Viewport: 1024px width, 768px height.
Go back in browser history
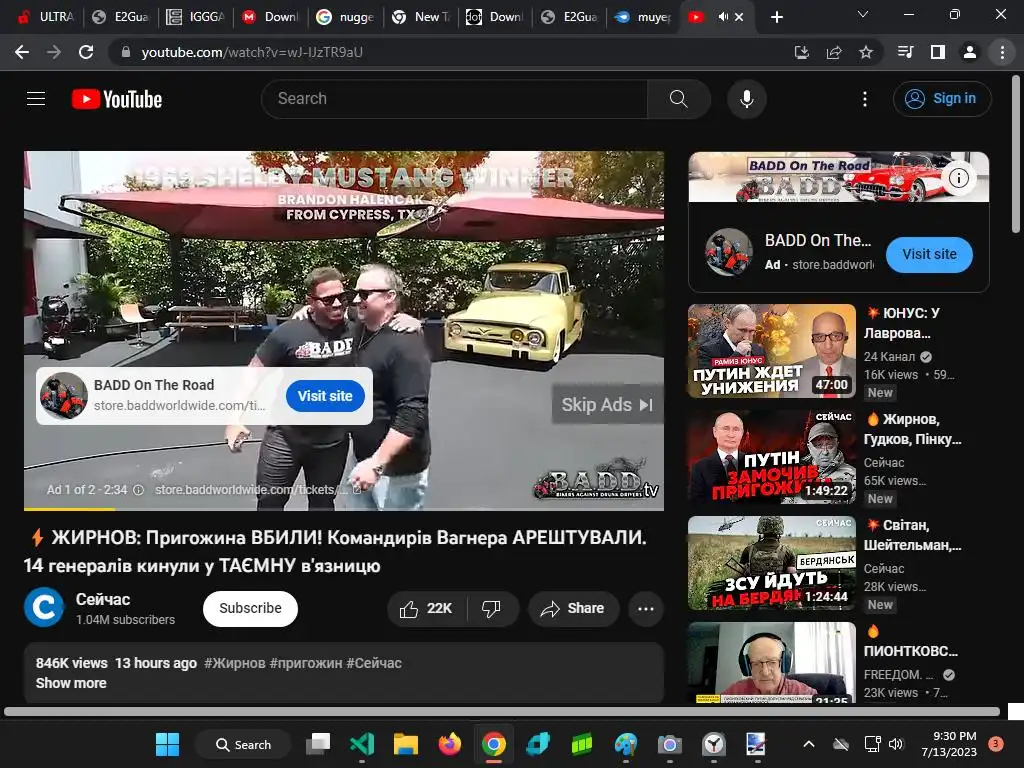[x=22, y=52]
